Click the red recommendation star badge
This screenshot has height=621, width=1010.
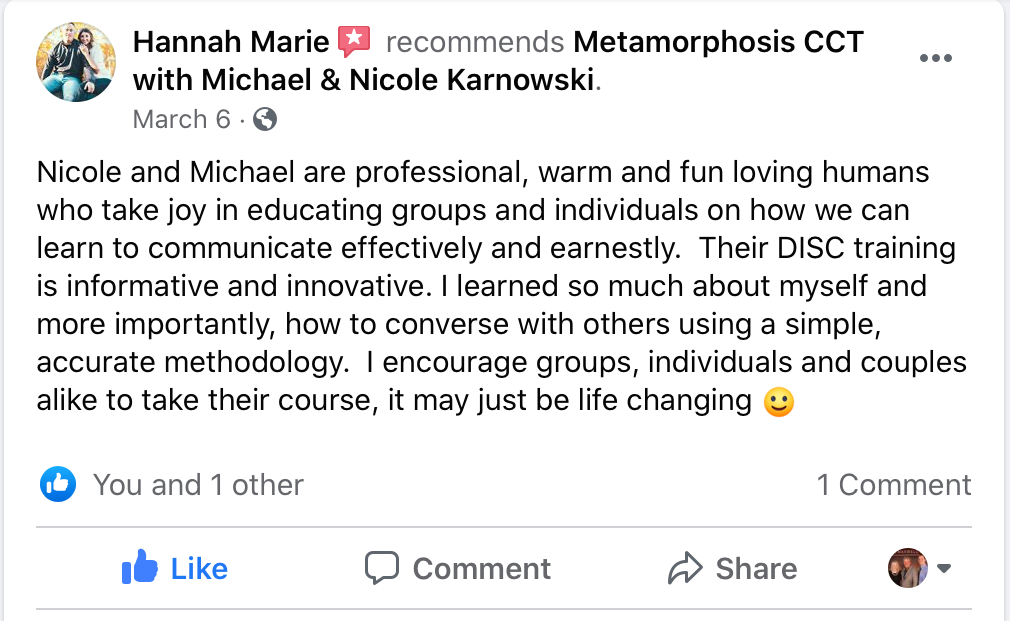tap(354, 42)
